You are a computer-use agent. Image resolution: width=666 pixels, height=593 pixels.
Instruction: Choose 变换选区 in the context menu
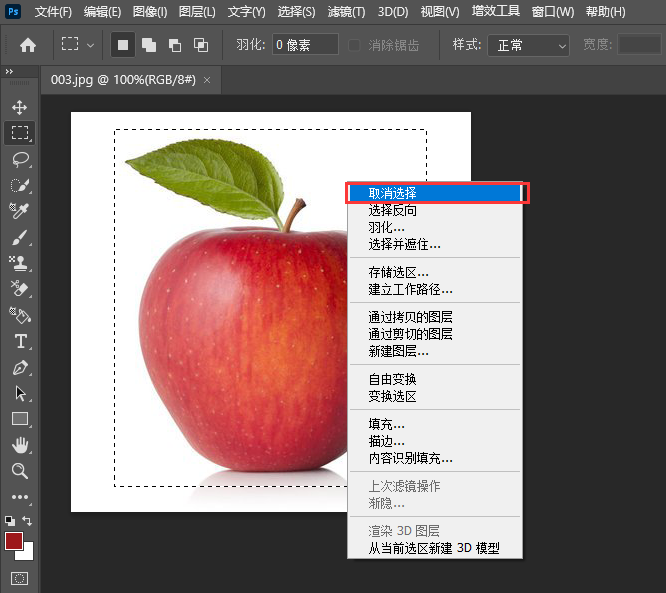(x=436, y=396)
